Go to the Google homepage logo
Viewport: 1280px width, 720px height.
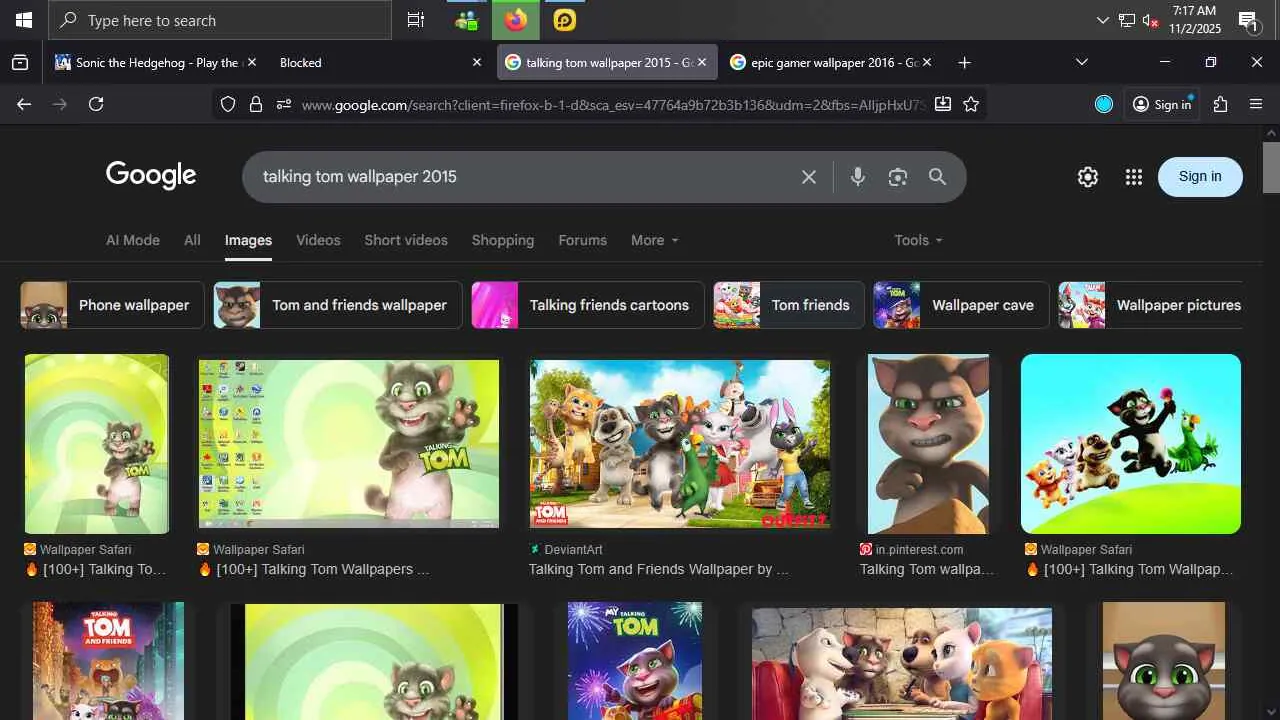(151, 175)
